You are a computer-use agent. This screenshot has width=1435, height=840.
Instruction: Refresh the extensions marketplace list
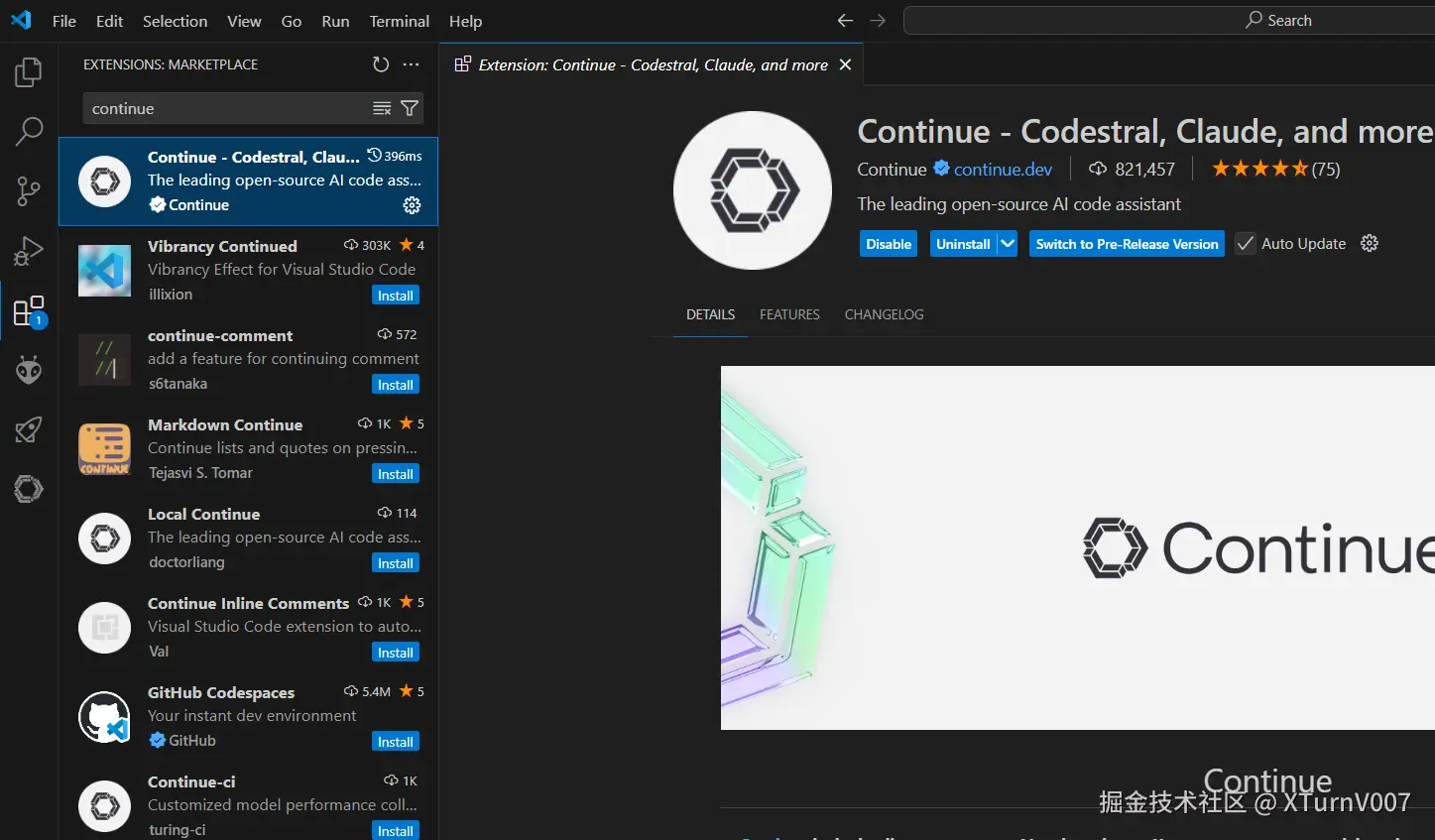coord(381,64)
